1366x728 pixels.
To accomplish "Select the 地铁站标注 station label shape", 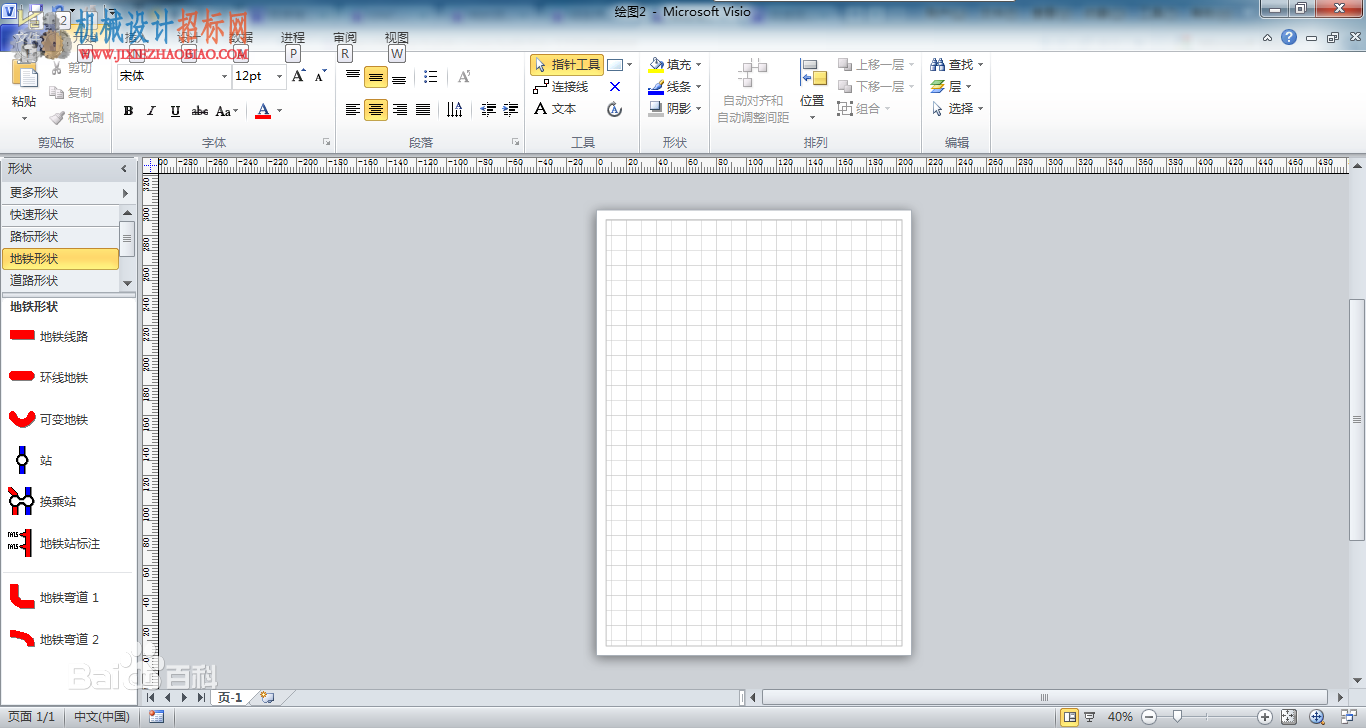I will (55, 544).
